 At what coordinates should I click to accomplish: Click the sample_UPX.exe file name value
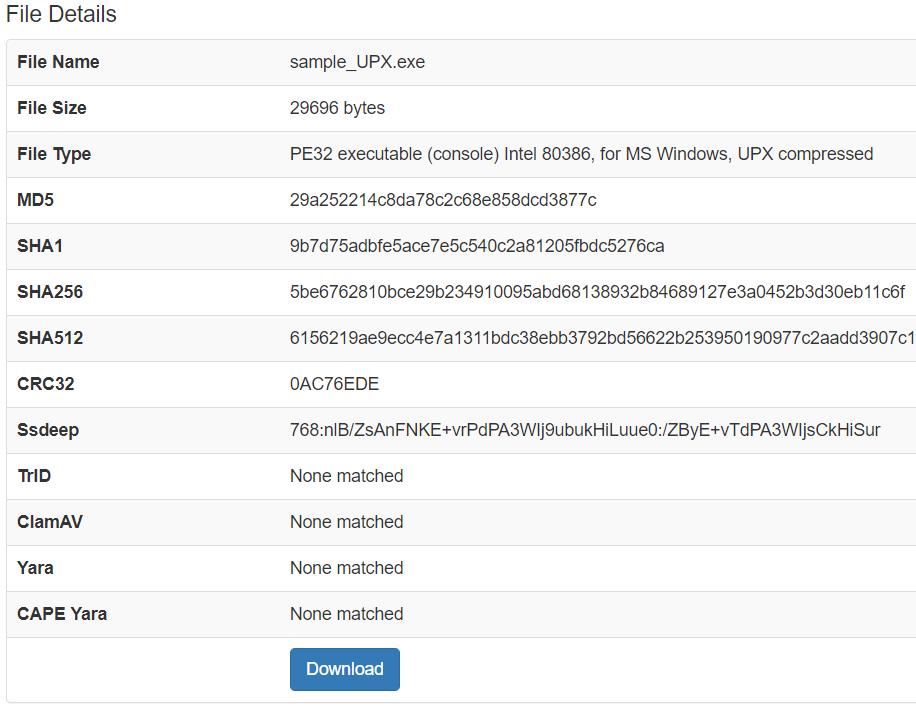coord(357,62)
